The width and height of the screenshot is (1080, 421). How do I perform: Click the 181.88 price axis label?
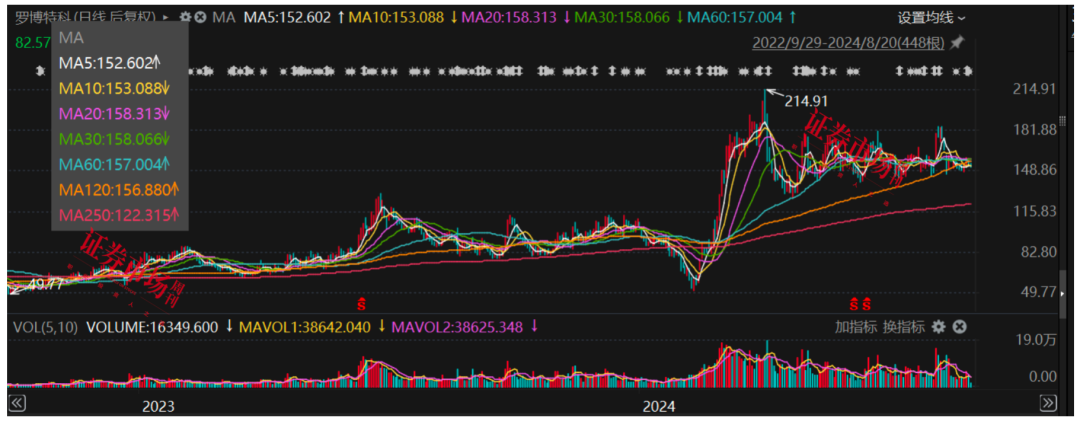(1037, 130)
